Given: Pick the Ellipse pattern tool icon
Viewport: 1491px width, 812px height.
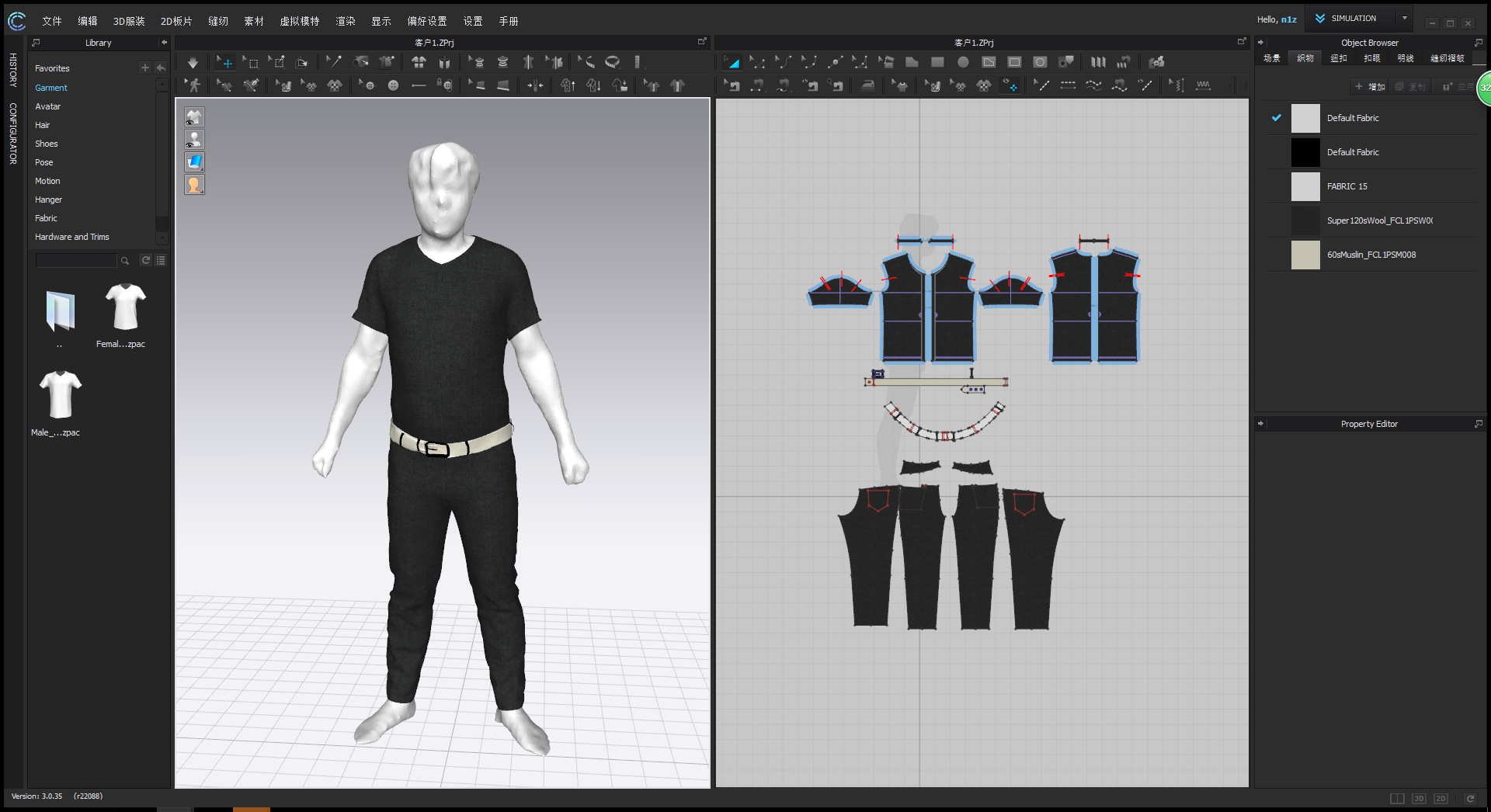Looking at the screenshot, I should click(x=963, y=62).
